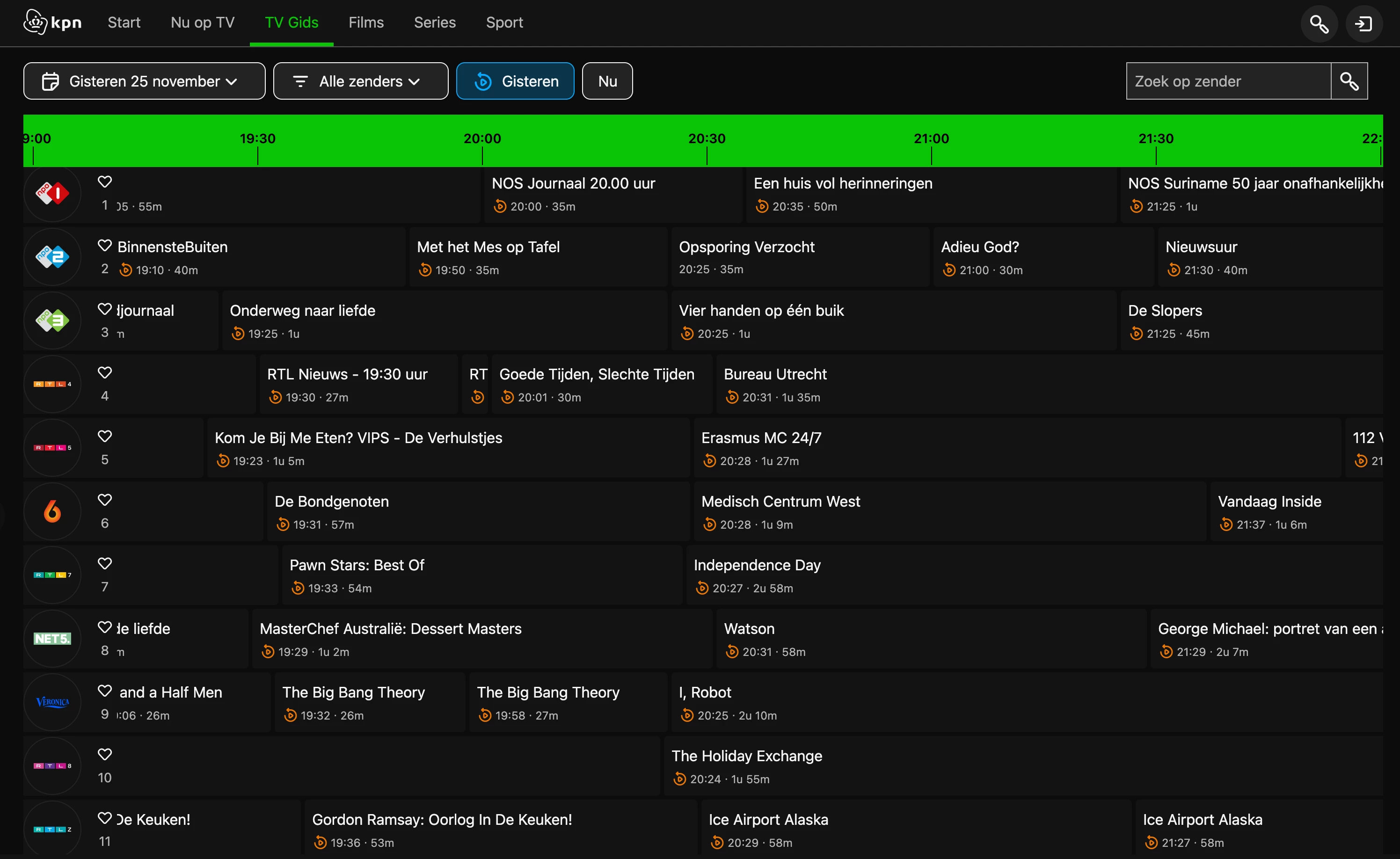Mark channel 10 RTL 8 as favorite
The width and height of the screenshot is (1400, 859).
[x=104, y=755]
